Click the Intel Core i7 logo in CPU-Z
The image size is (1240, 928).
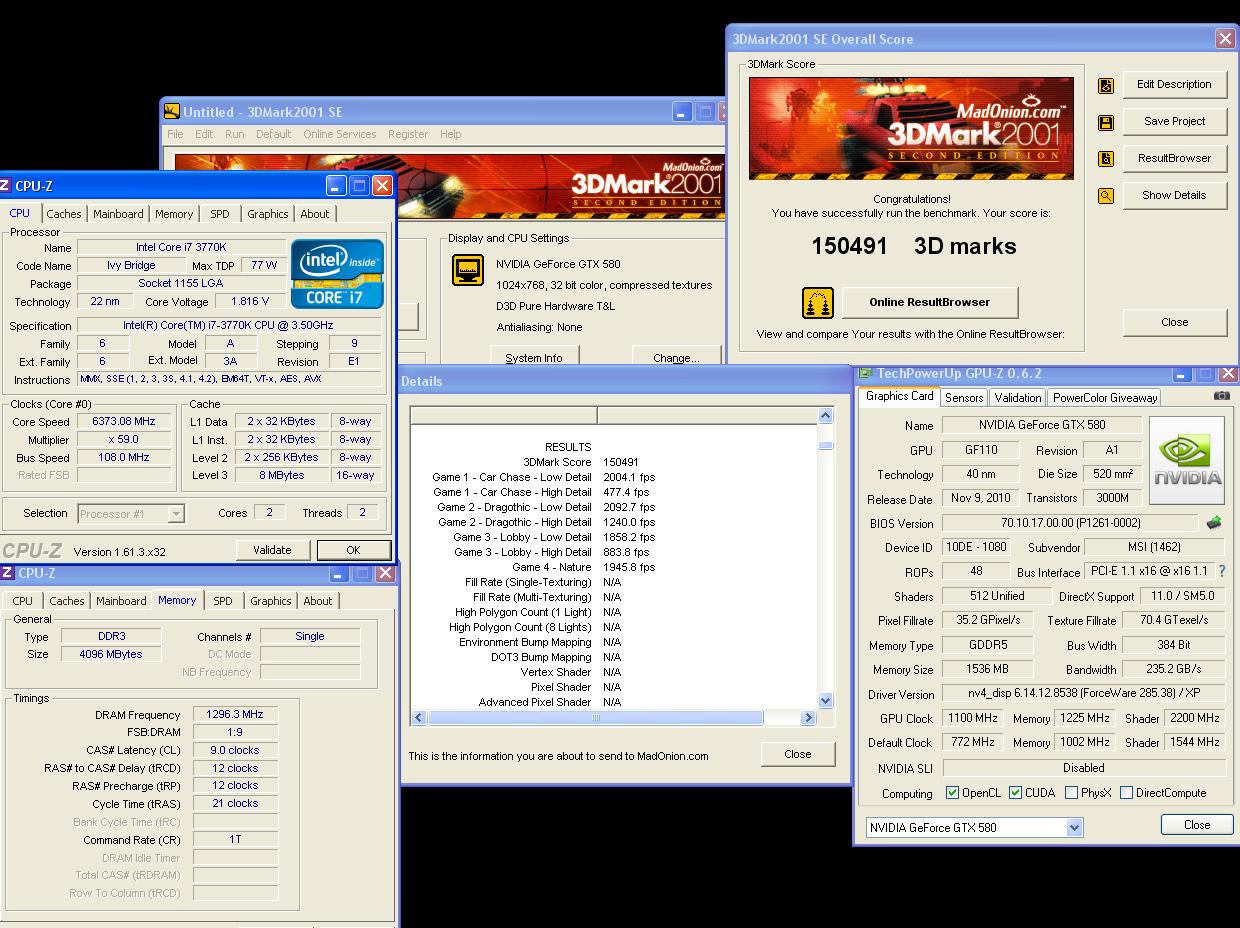tap(337, 273)
